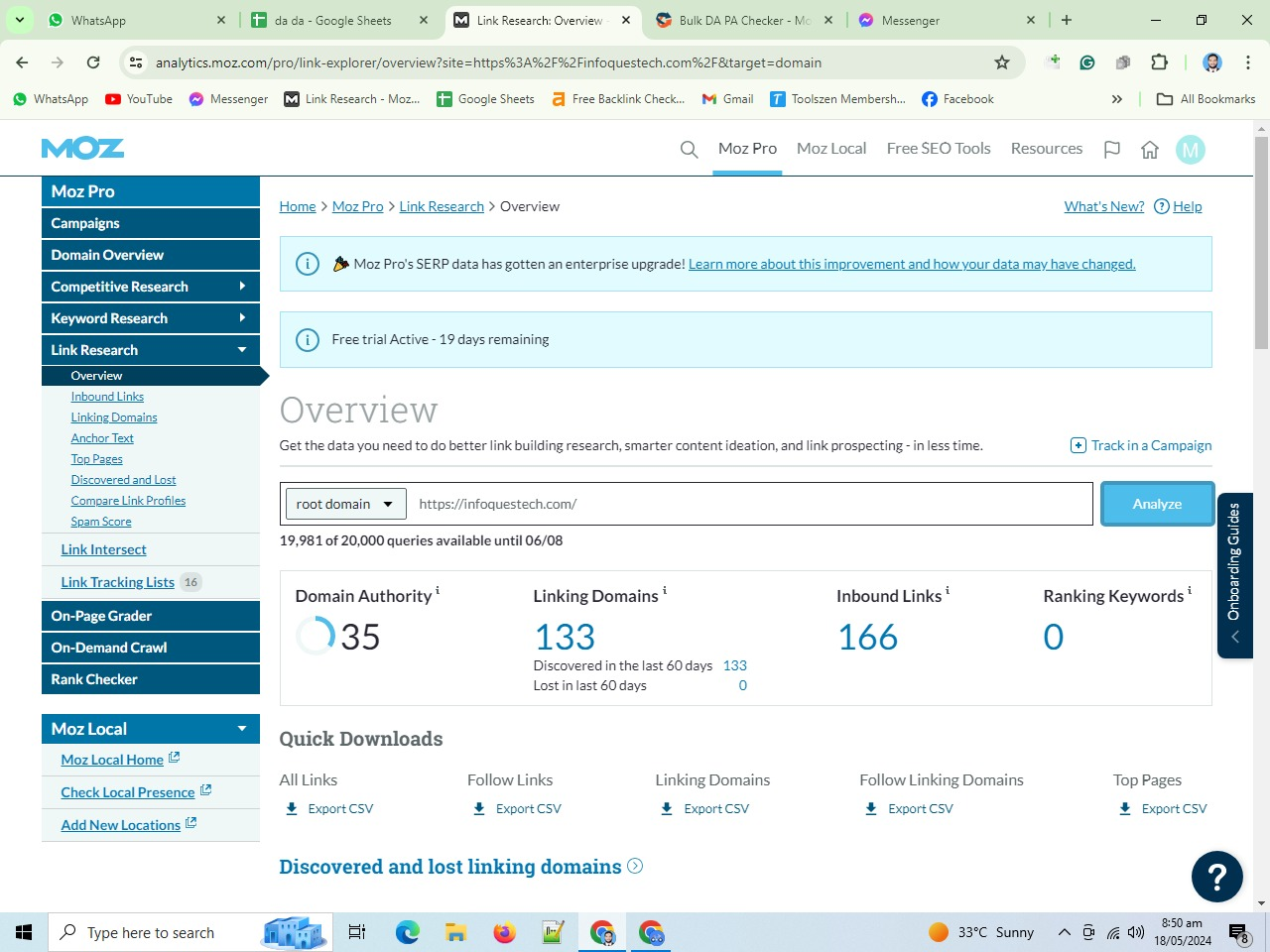Open Microsoft Edge from the taskbar
1270x952 pixels.
coord(407,932)
